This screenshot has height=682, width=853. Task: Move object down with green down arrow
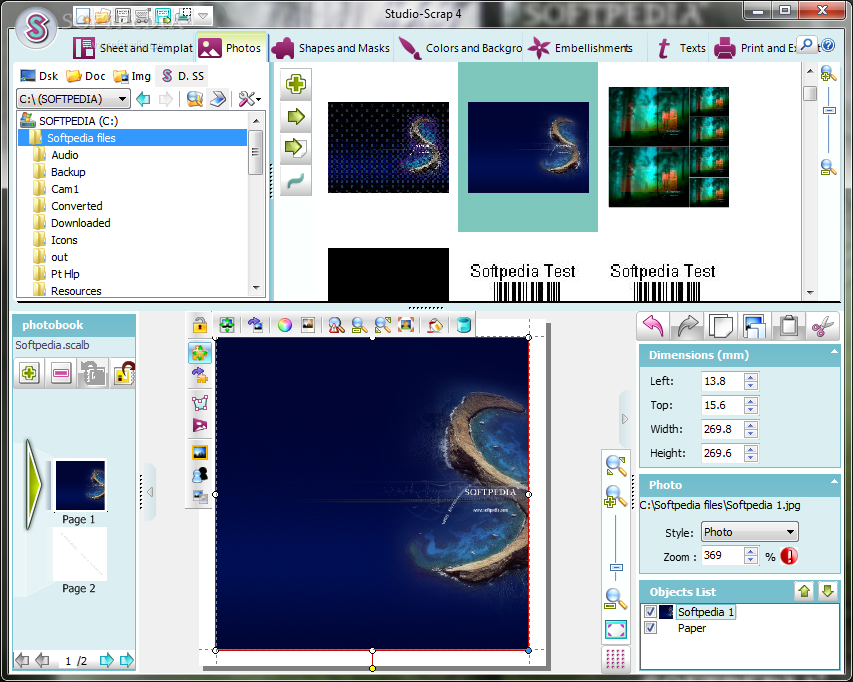coord(827,591)
